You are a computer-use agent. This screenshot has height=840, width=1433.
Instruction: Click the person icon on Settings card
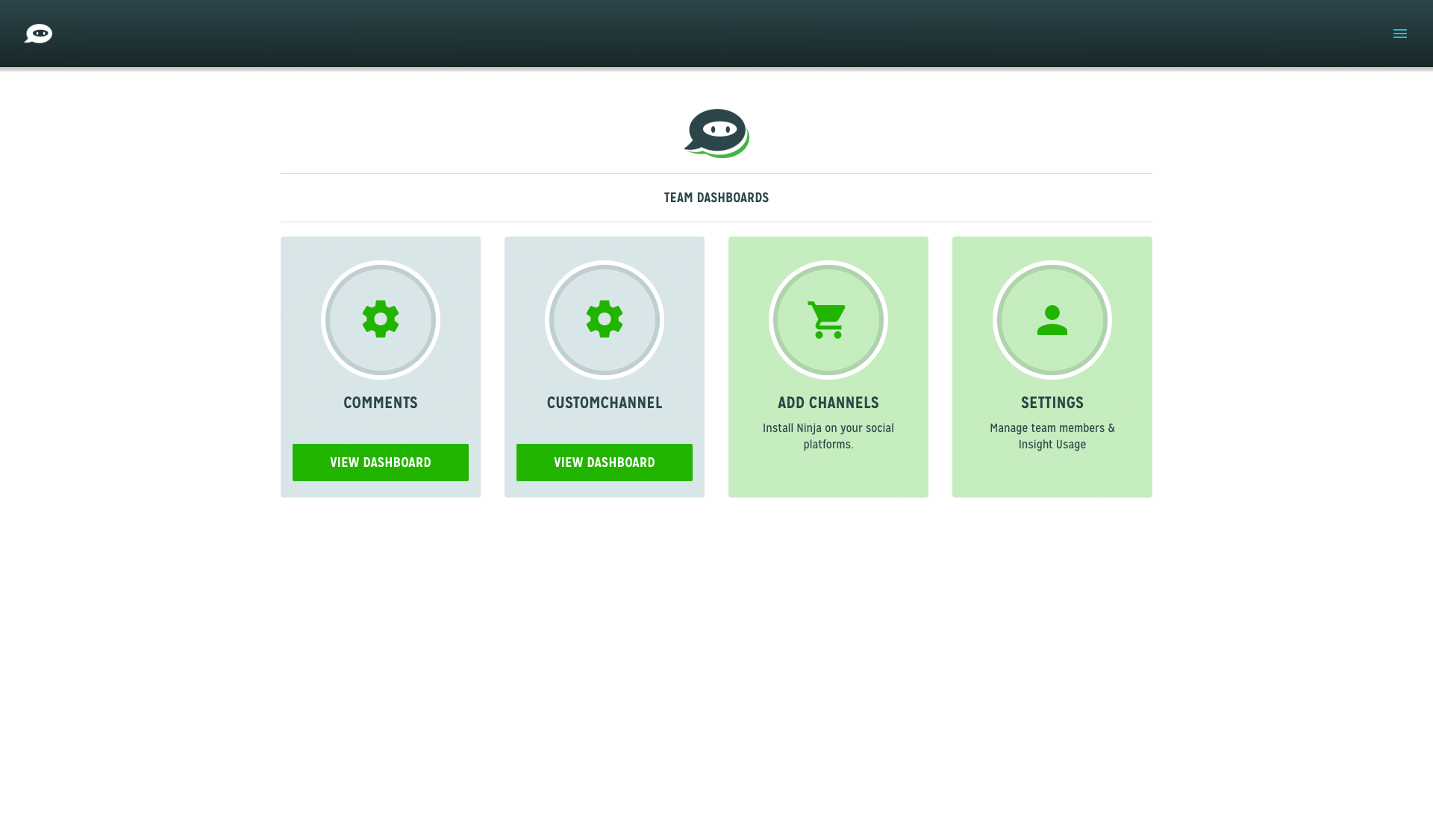click(x=1052, y=320)
